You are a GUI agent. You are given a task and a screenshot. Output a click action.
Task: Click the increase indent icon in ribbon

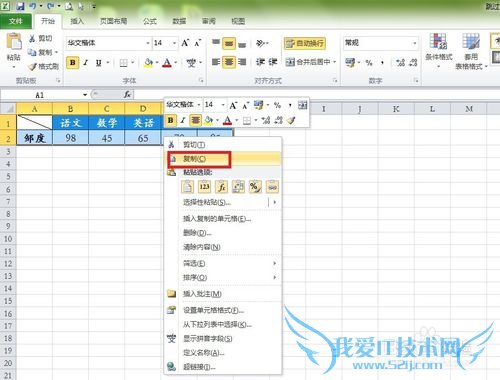point(273,62)
